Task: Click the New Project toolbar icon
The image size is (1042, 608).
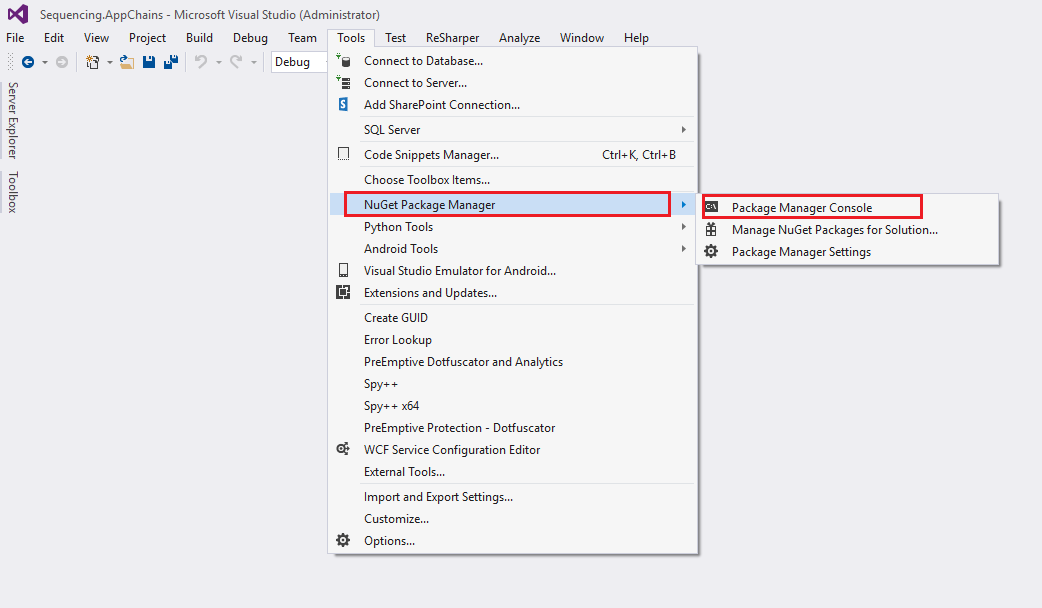Action: point(92,62)
